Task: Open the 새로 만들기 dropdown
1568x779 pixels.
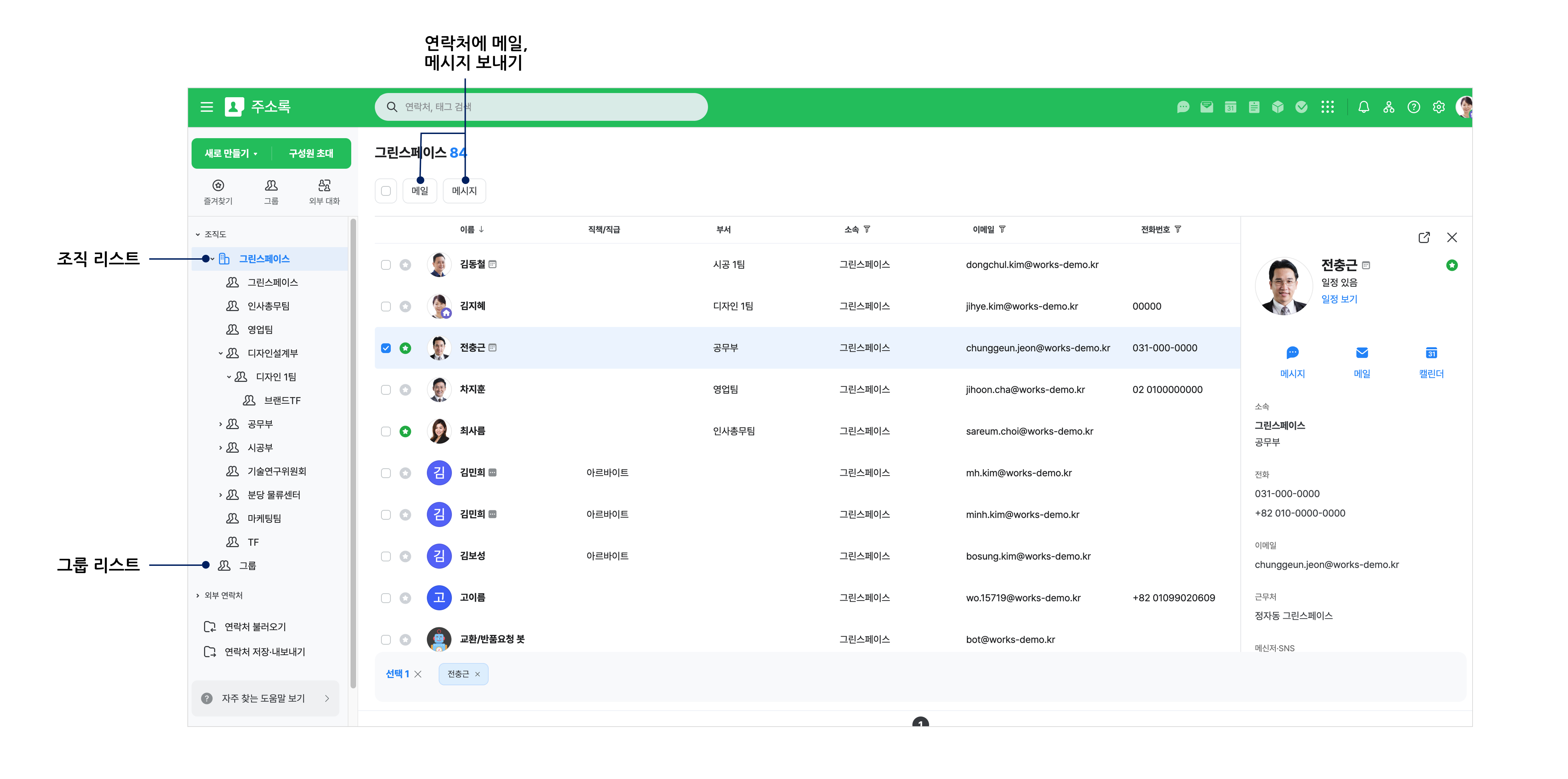Action: [x=231, y=153]
